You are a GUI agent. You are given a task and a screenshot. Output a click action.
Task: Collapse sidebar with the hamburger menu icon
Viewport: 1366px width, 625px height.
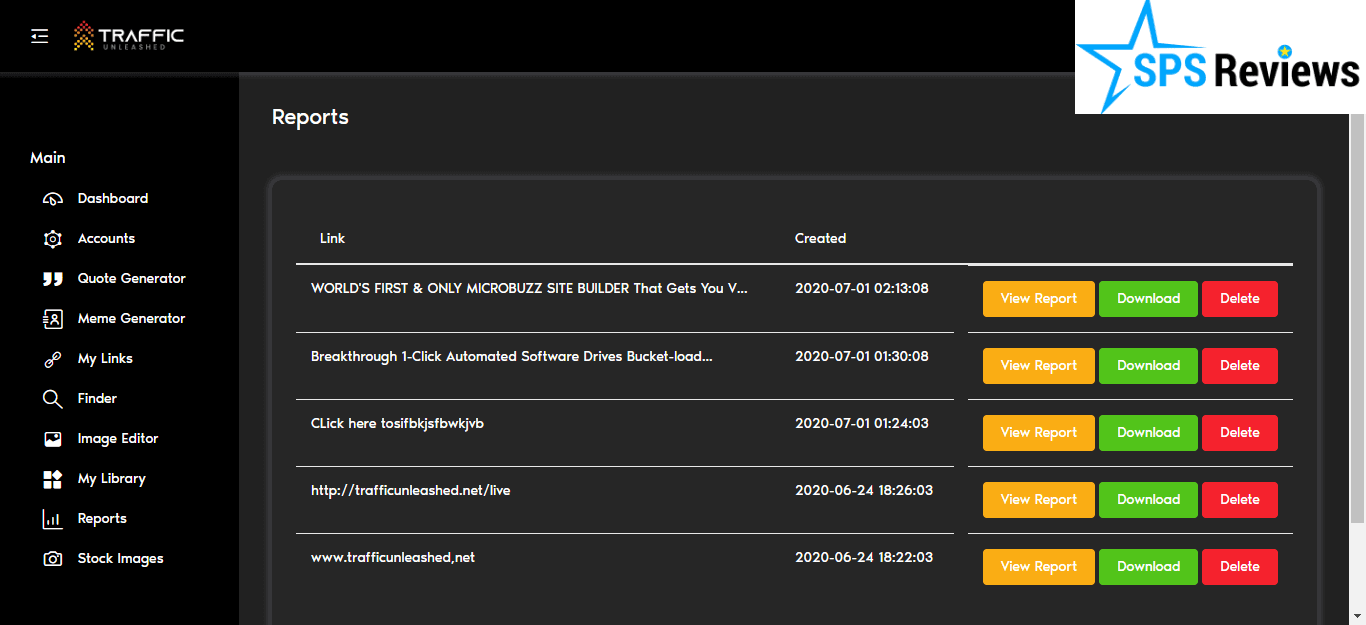pos(39,36)
